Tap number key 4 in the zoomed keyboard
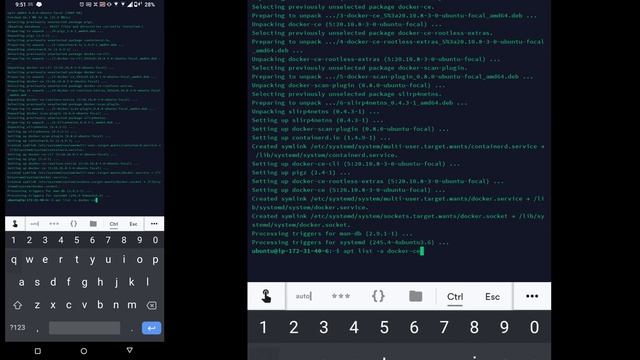Screen dimensions: 640x360 pos(354,327)
